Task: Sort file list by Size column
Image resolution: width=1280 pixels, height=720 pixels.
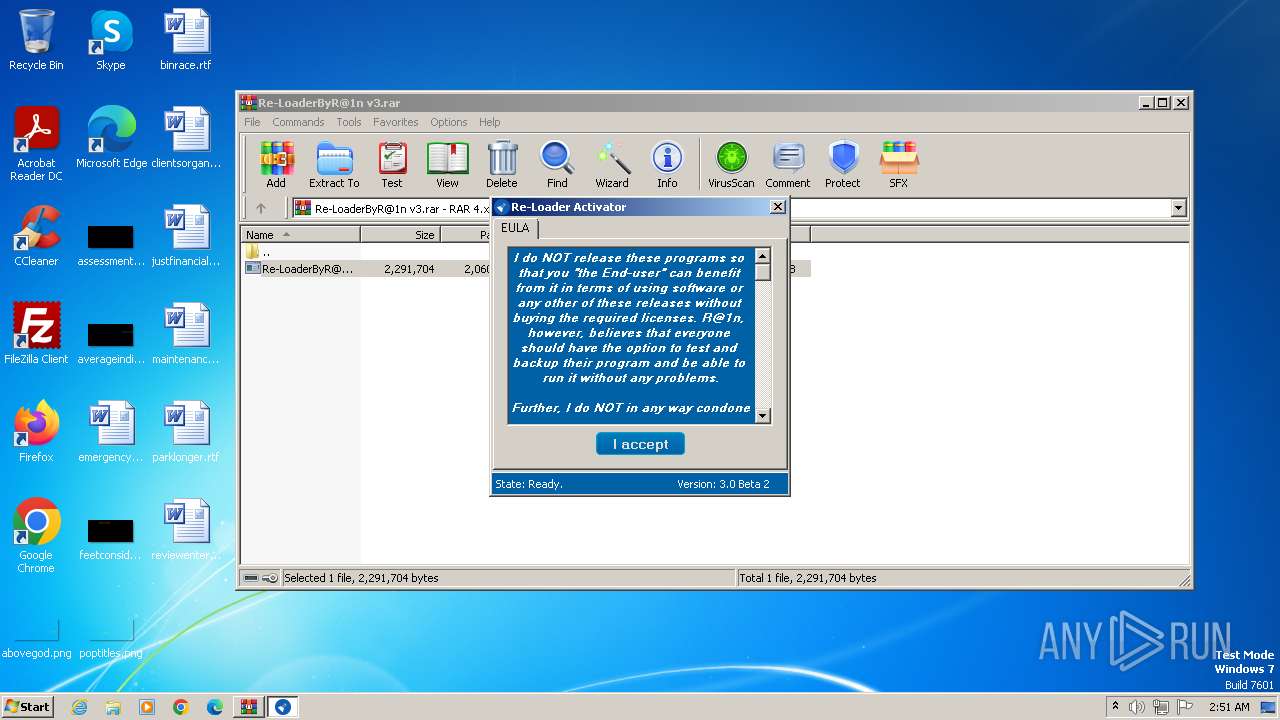Action: [x=400, y=235]
